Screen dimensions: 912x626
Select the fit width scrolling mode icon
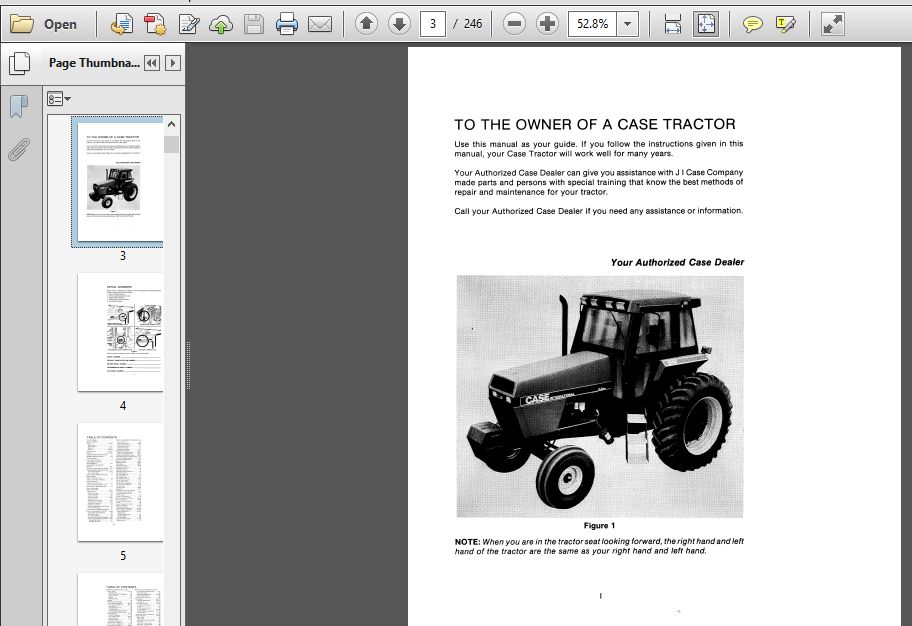coord(673,24)
